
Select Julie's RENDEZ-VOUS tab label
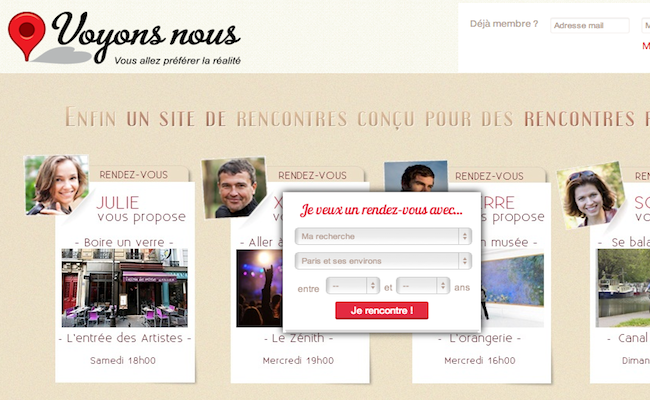coord(133,175)
